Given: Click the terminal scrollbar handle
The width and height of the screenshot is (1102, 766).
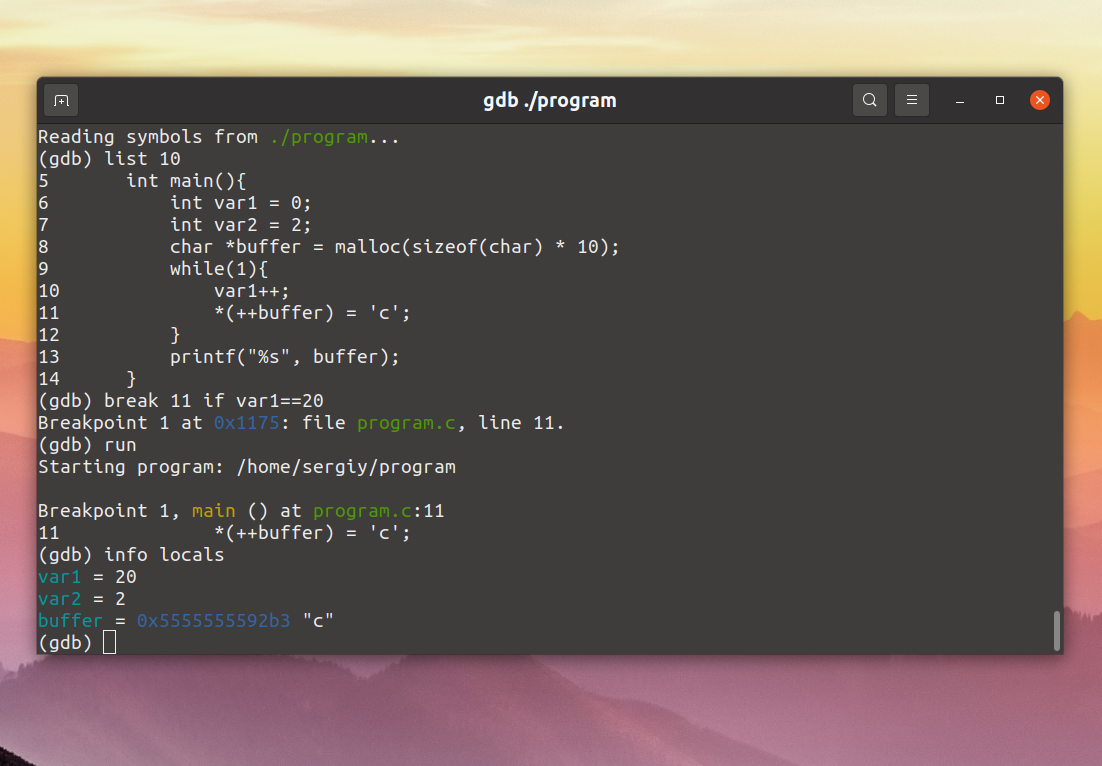Looking at the screenshot, I should pyautogui.click(x=1056, y=630).
